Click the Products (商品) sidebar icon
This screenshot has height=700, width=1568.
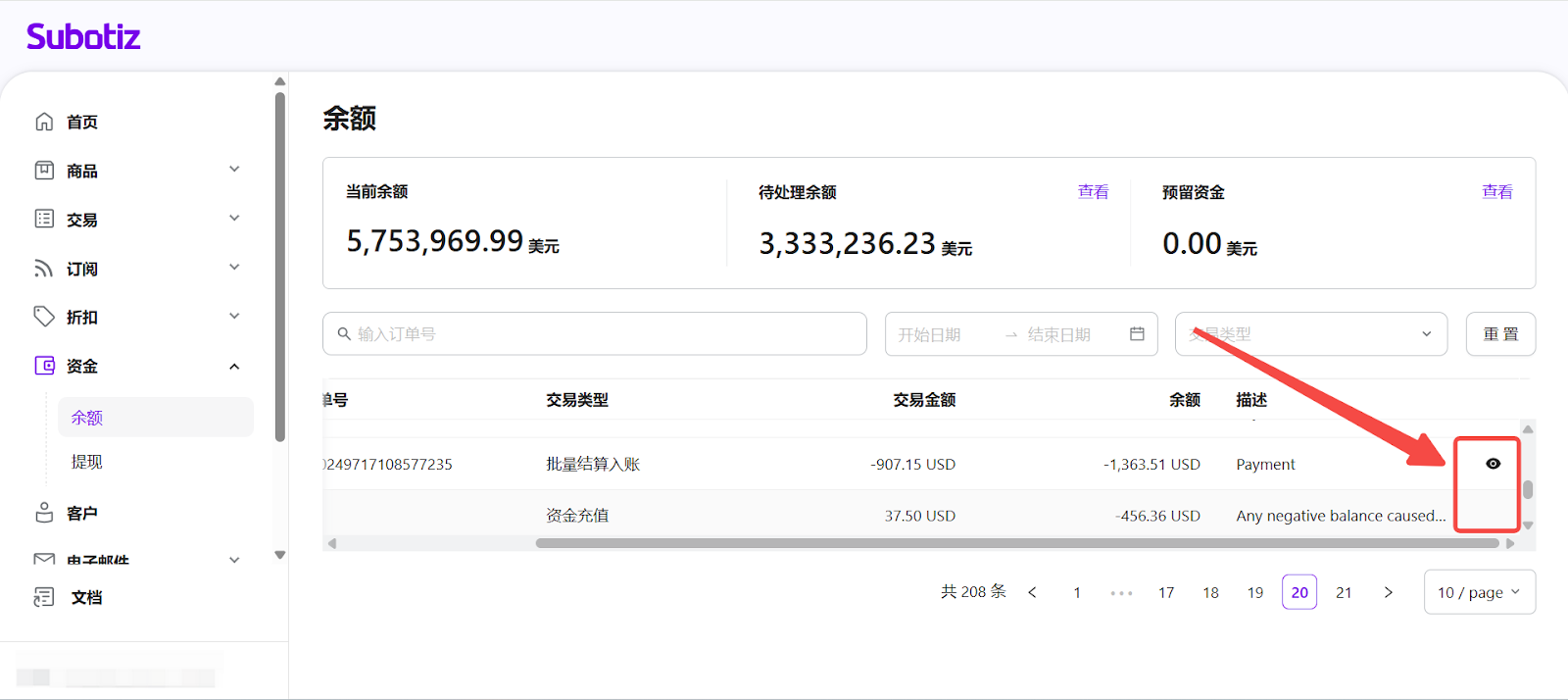point(44,171)
